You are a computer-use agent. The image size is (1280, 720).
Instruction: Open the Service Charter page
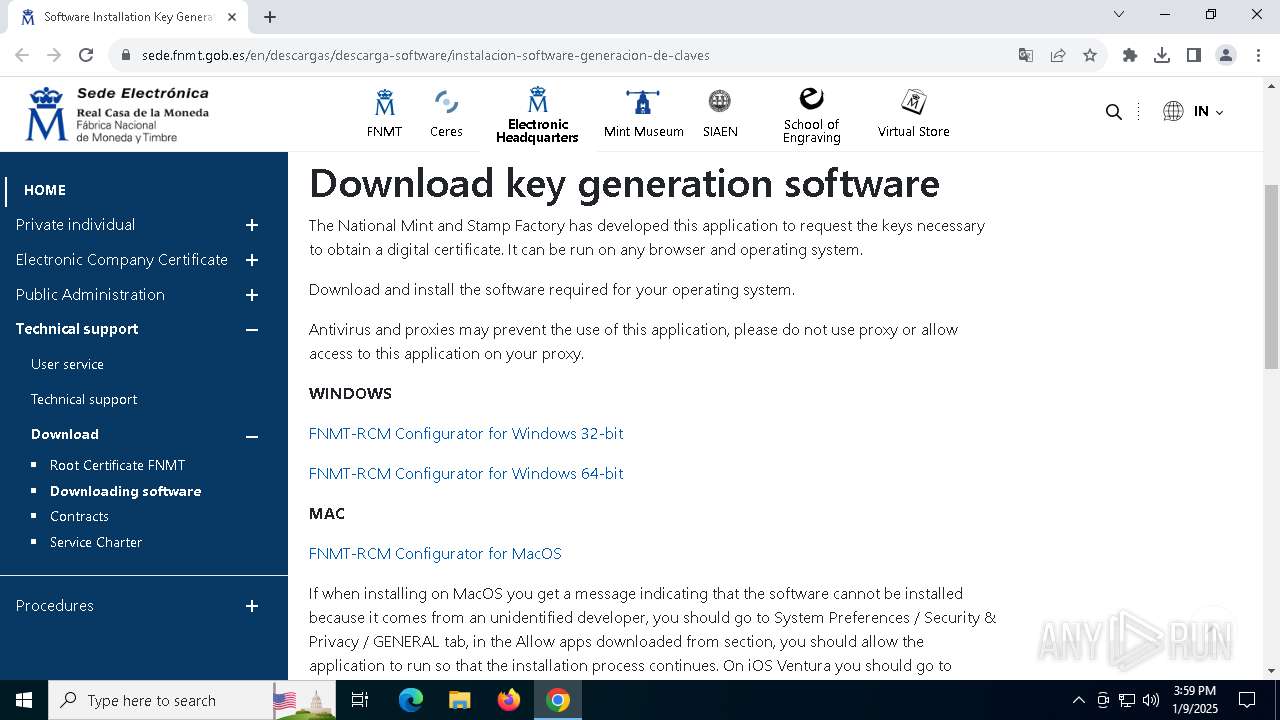pyautogui.click(x=96, y=542)
